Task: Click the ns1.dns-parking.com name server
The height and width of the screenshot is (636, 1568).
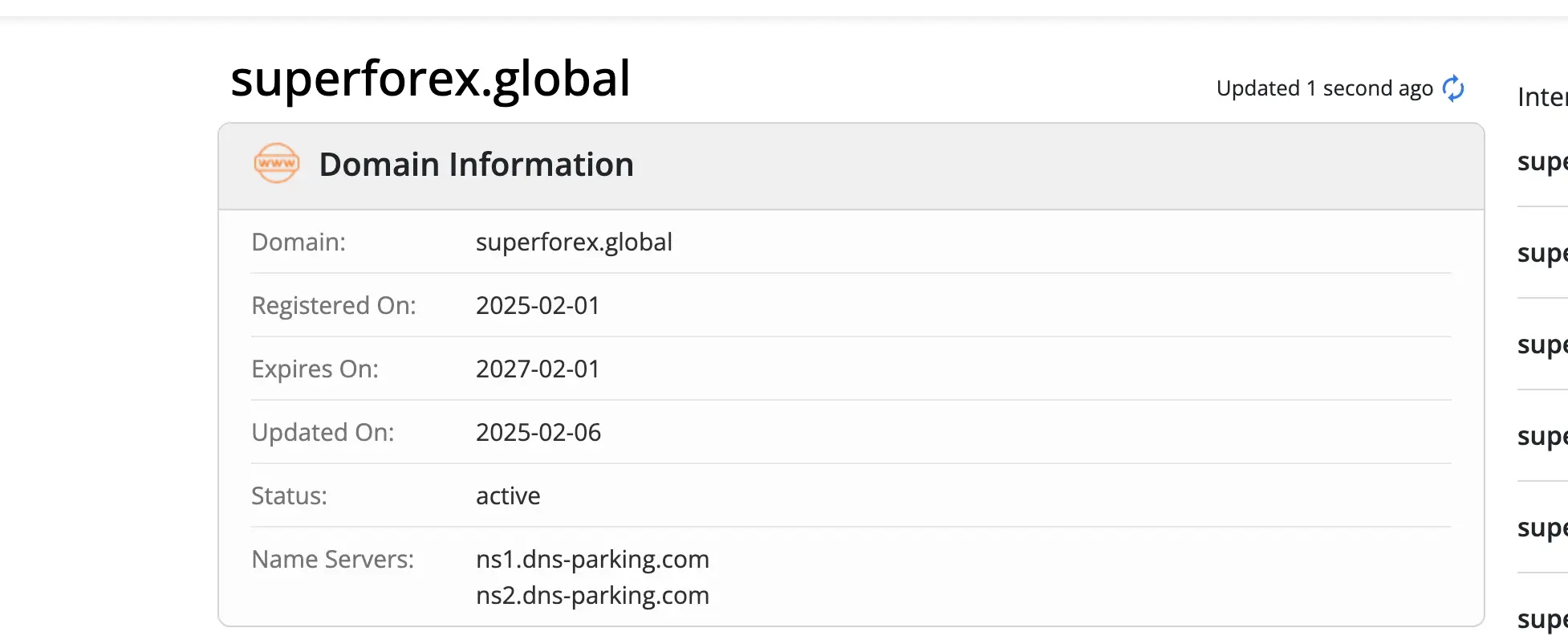Action: 592,560
